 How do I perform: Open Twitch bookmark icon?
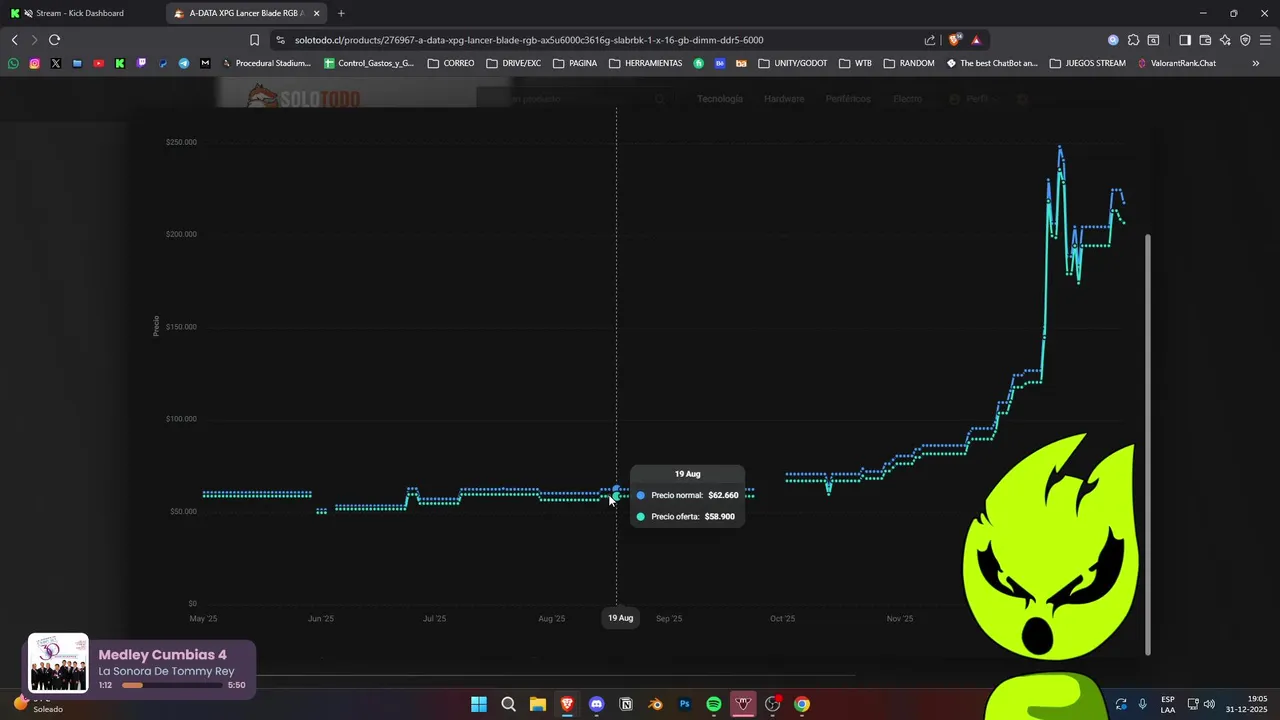pyautogui.click(x=141, y=63)
